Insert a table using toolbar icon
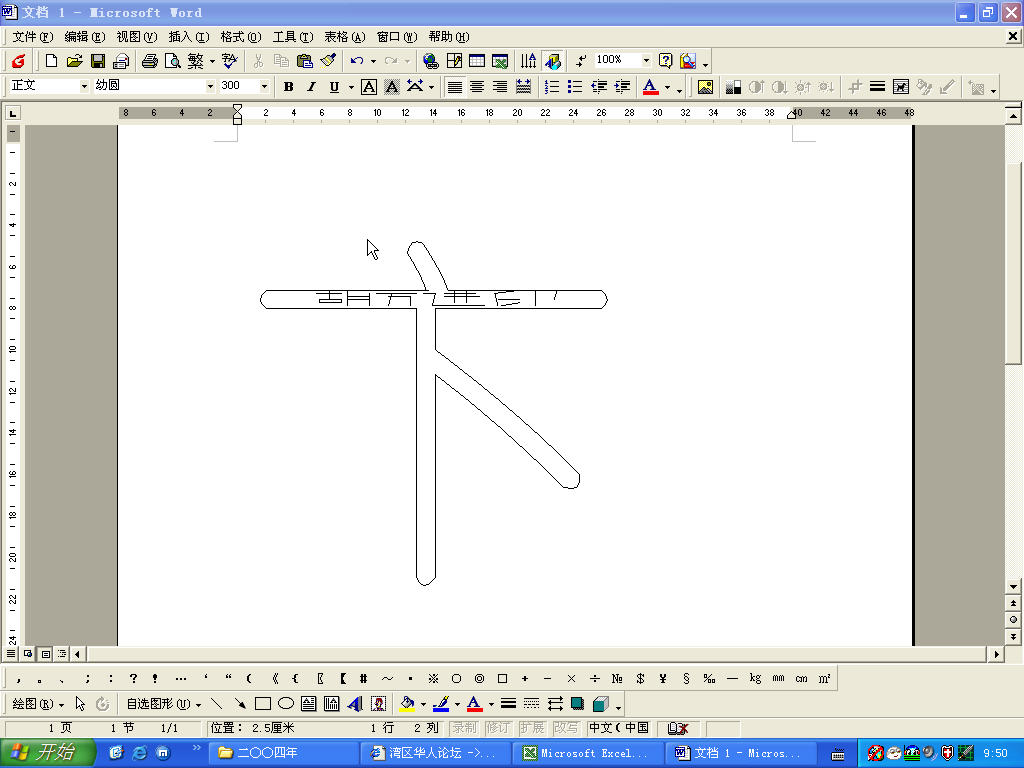Viewport: 1024px width, 768px height. tap(477, 61)
